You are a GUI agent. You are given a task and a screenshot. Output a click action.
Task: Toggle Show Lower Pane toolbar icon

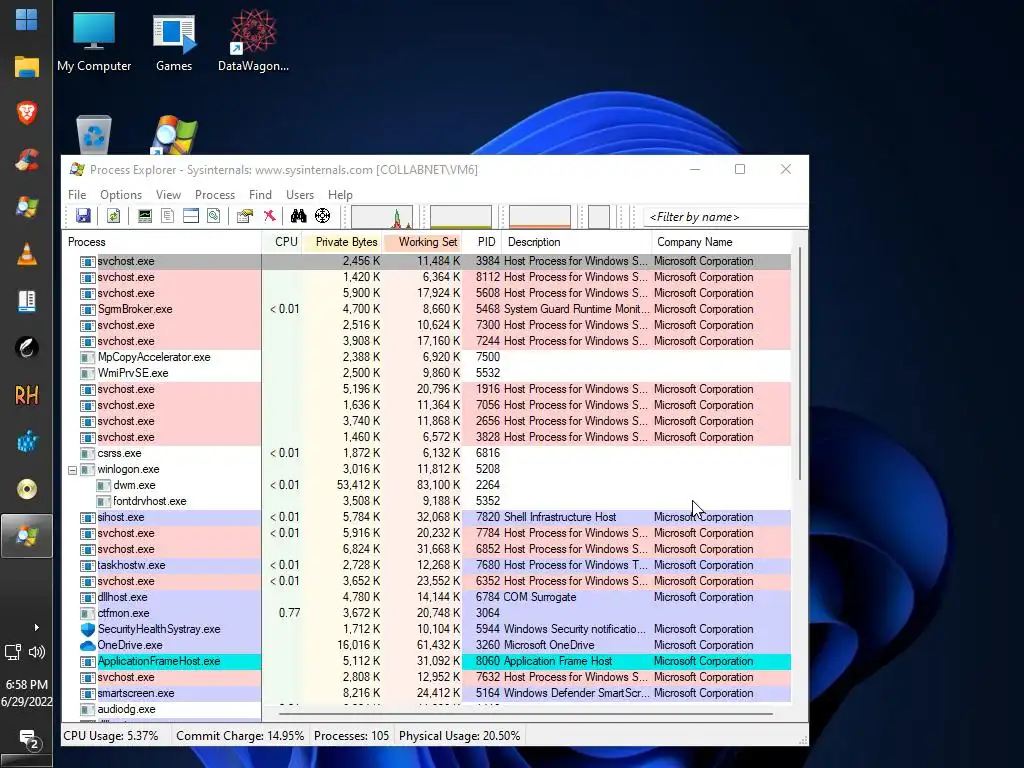[x=191, y=216]
